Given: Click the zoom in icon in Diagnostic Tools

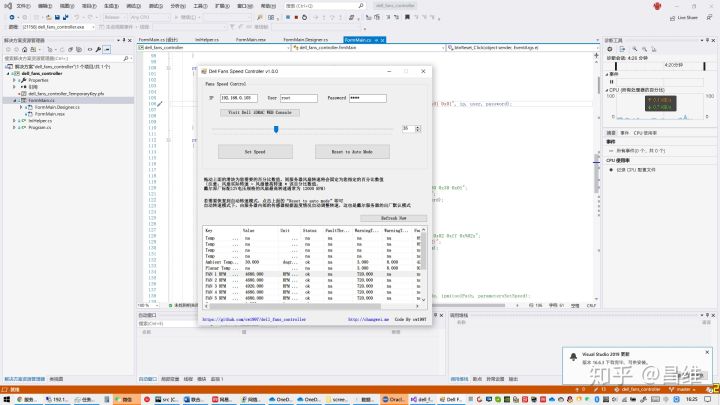Looking at the screenshot, I should [635, 49].
